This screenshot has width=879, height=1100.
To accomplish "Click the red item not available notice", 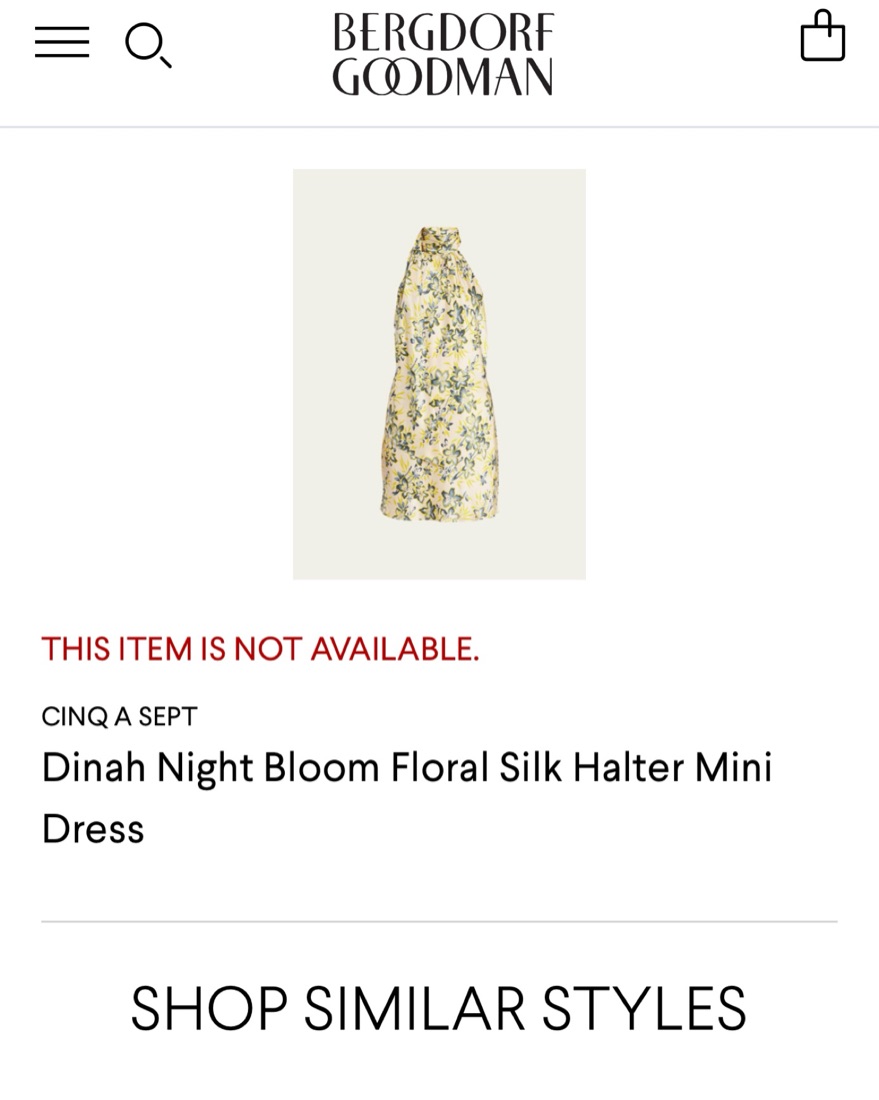I will (x=260, y=649).
